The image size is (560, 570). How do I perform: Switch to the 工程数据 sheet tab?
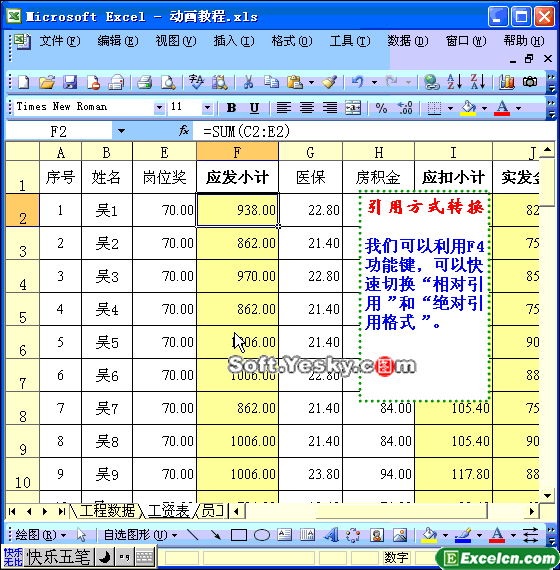[x=107, y=511]
